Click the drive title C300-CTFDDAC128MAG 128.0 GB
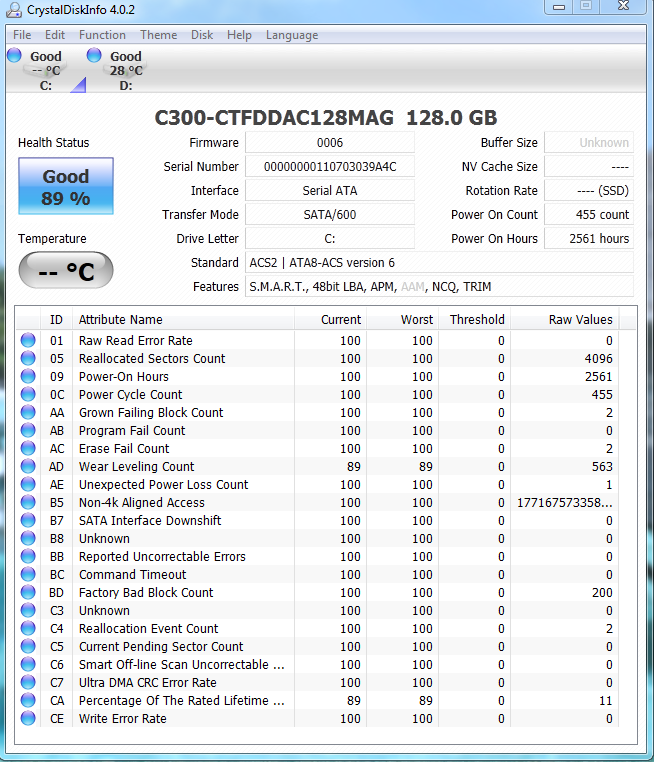Screen dimensions: 654x762 tap(326, 118)
